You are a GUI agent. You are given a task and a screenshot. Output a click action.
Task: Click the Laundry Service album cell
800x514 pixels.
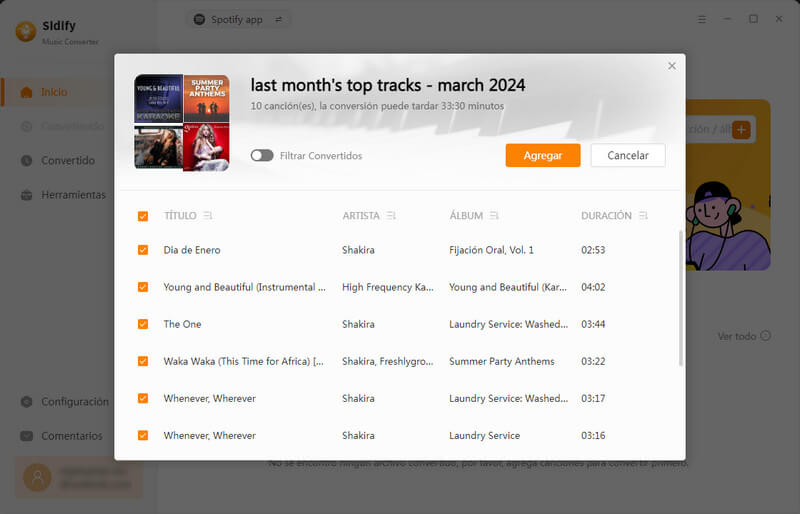[x=485, y=435]
